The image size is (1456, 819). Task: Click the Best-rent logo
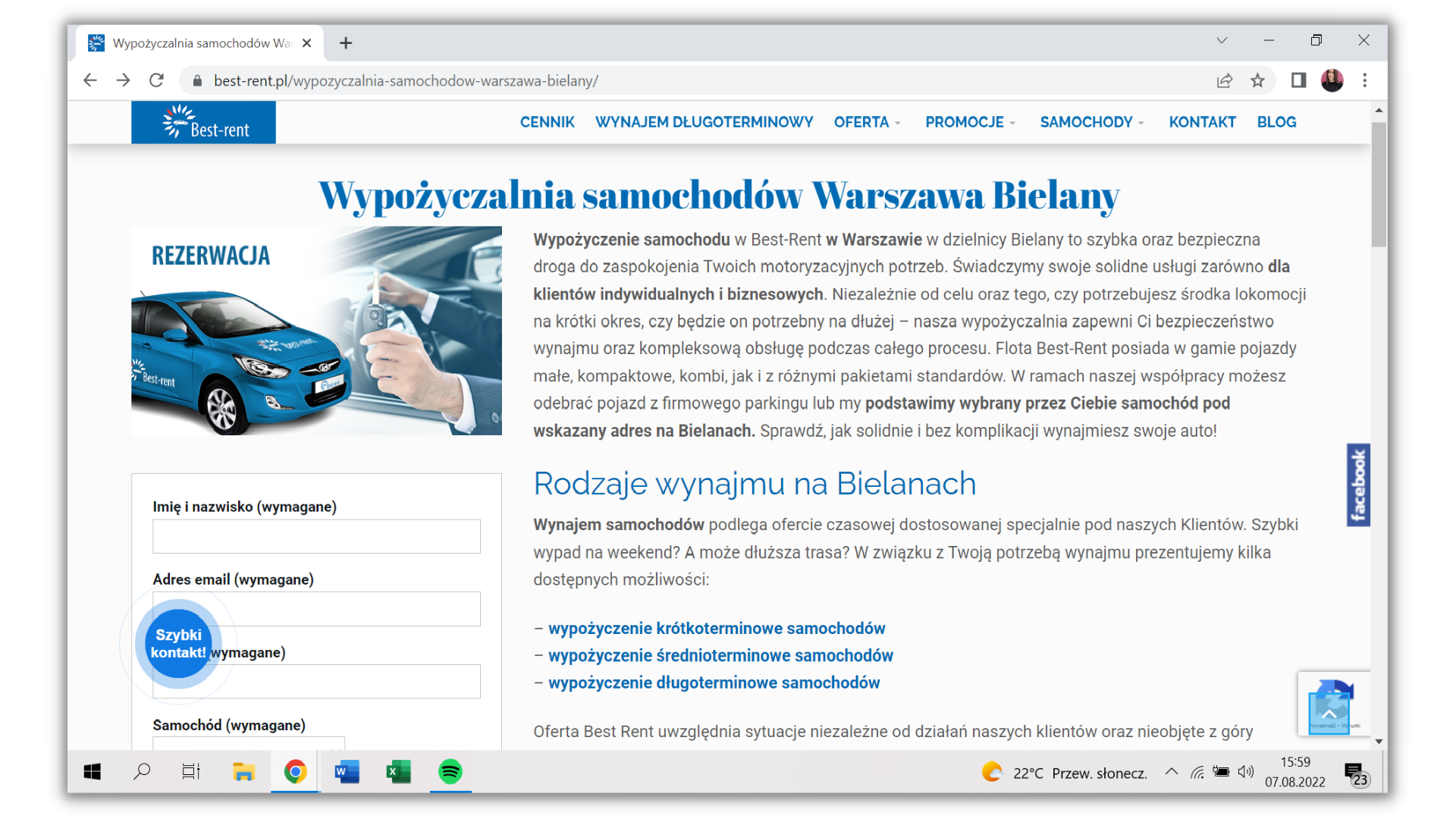203,122
